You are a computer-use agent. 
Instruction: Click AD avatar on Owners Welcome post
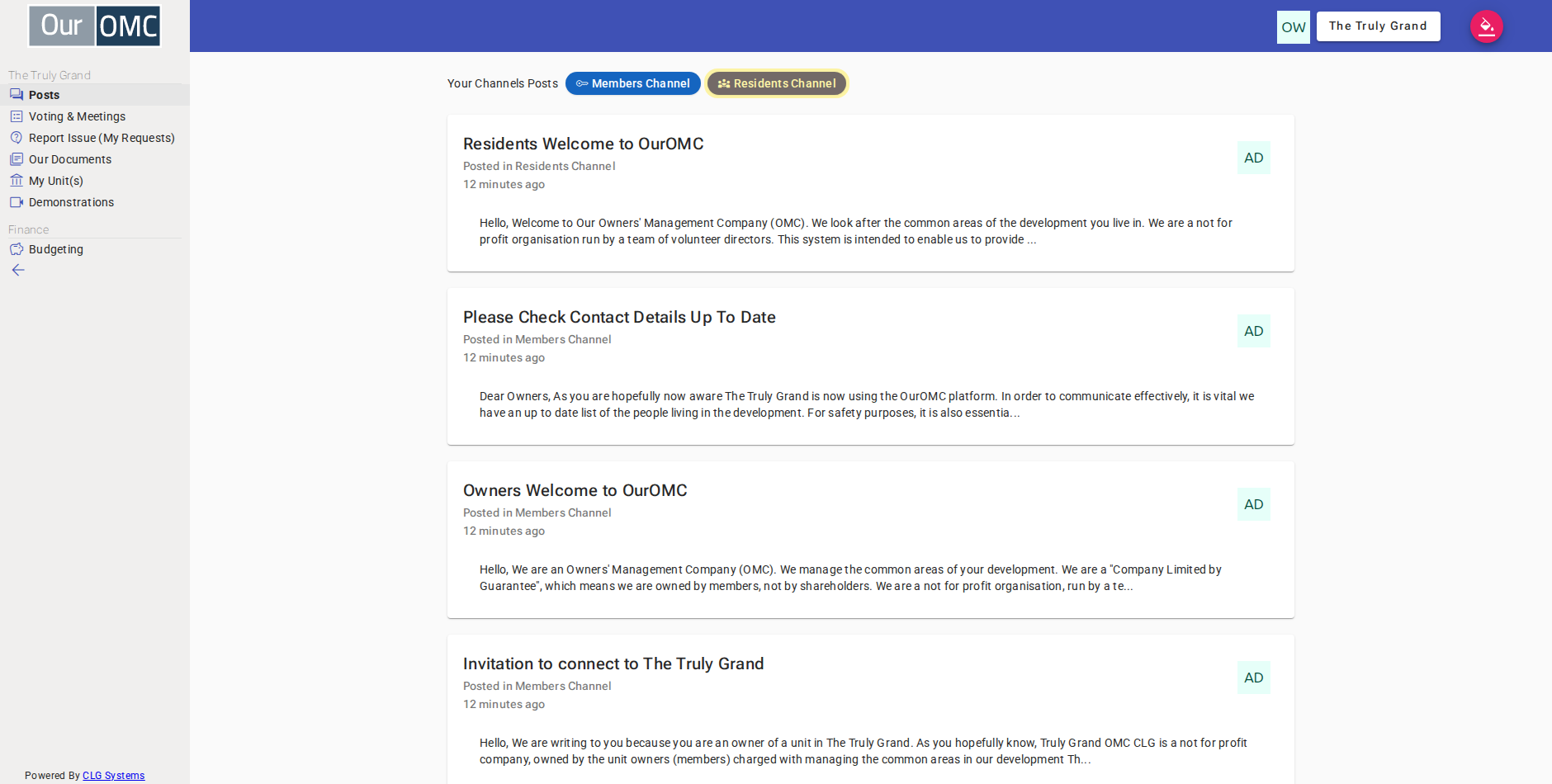pyautogui.click(x=1254, y=504)
